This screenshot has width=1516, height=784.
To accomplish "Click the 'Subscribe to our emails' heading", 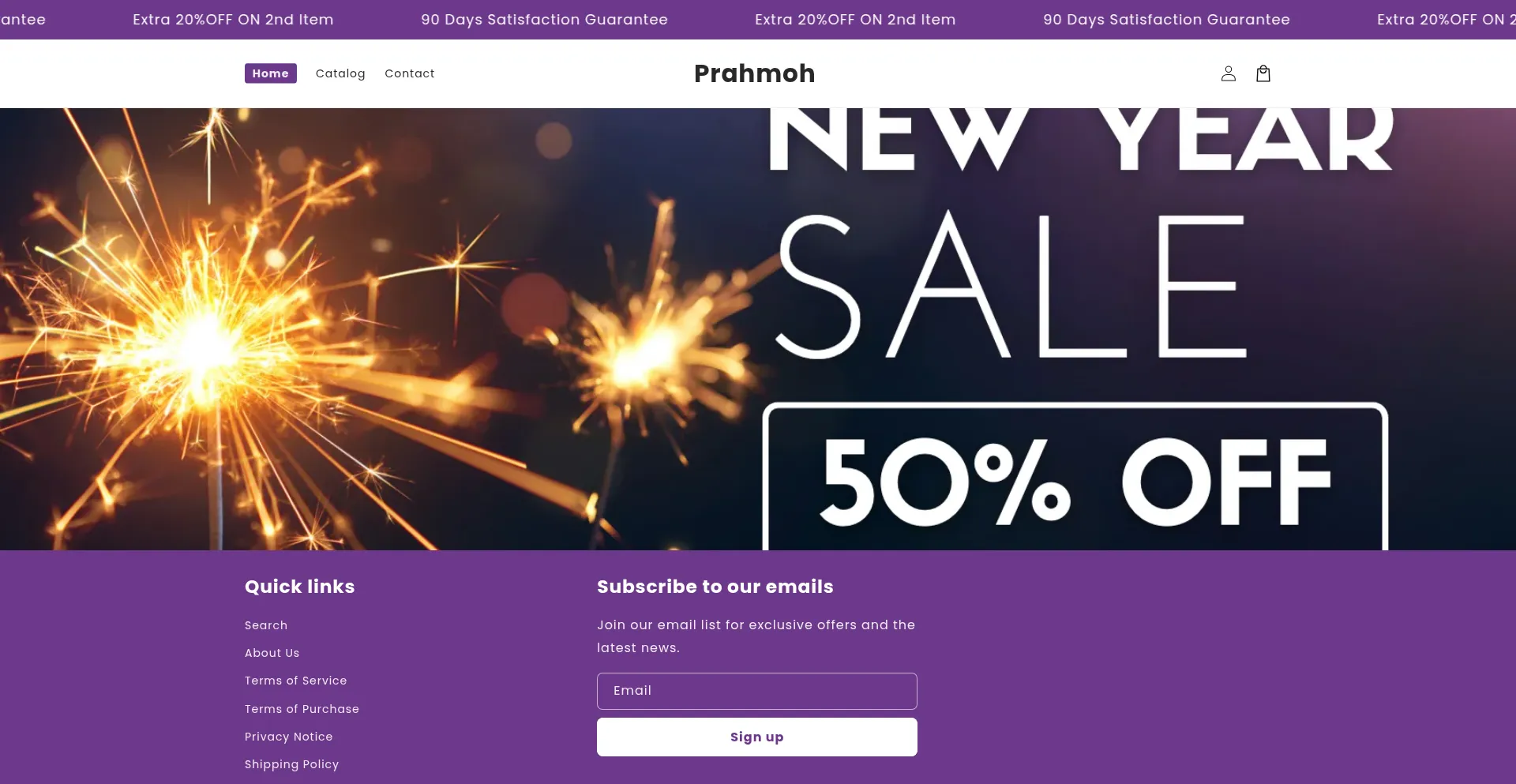I will point(715,587).
